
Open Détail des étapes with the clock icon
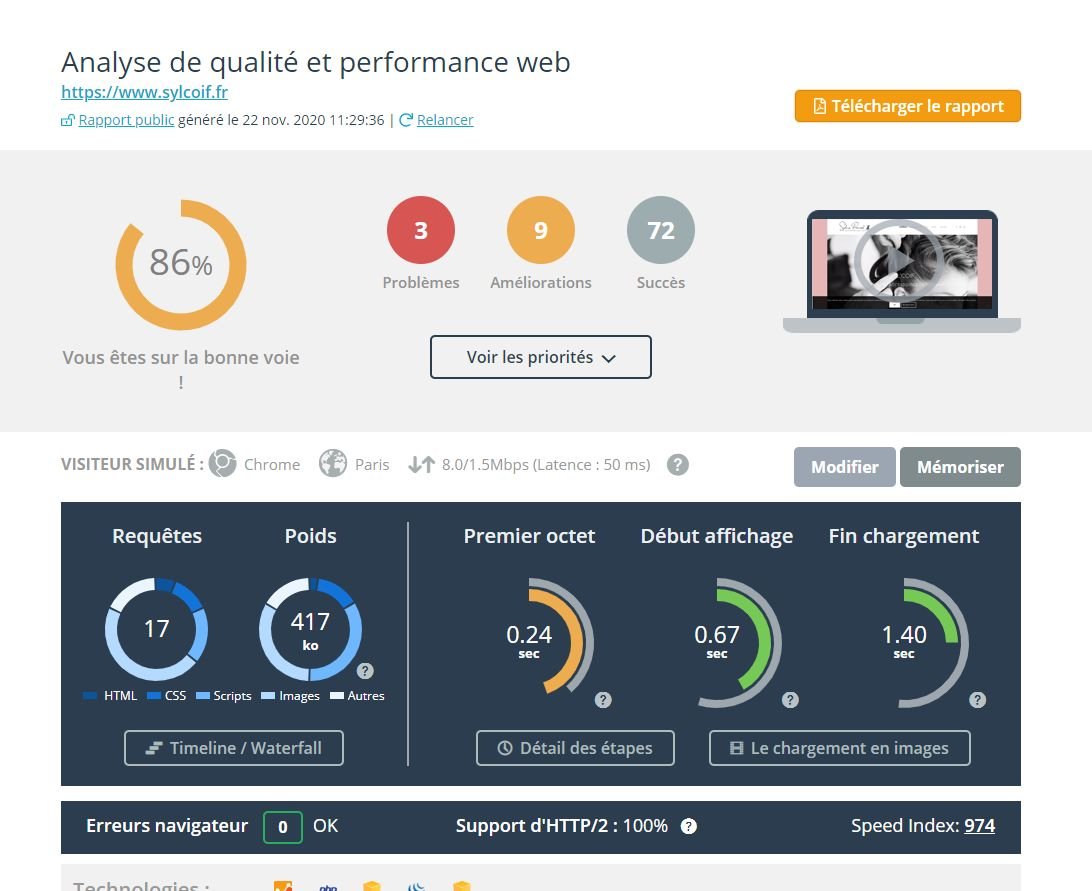point(575,747)
